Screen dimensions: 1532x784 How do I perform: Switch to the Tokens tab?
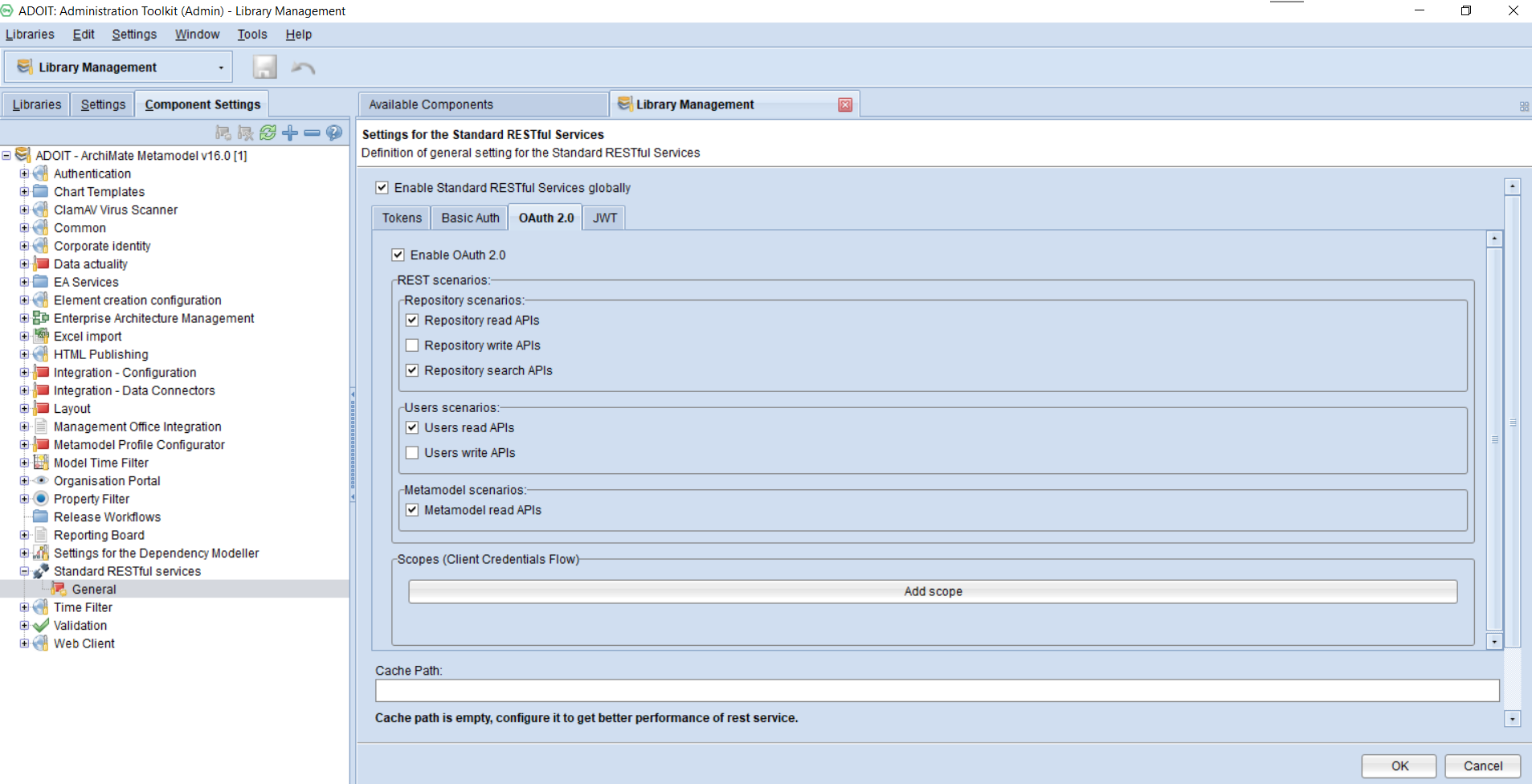(x=402, y=218)
